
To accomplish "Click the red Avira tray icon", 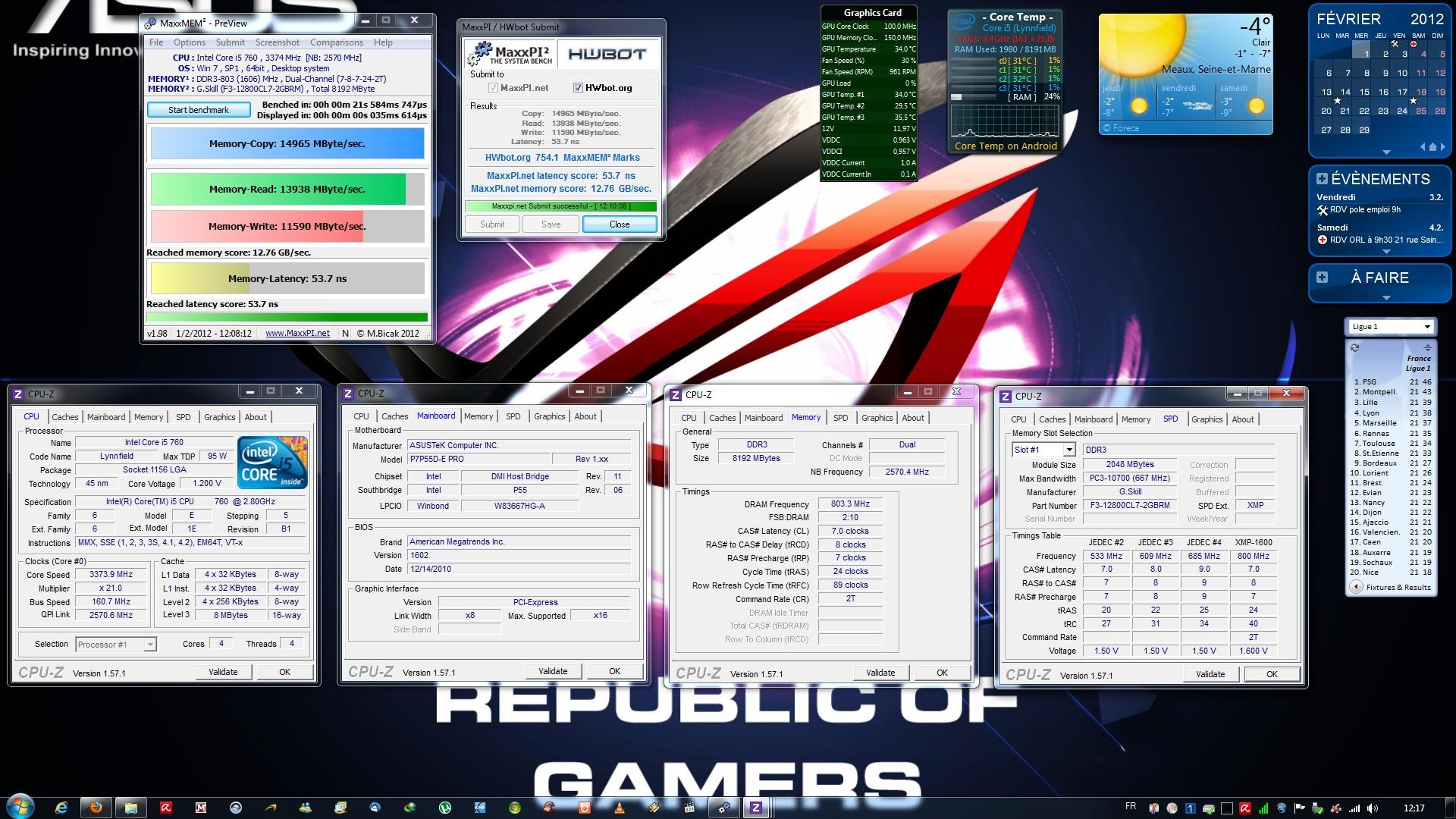I will coord(1245,808).
